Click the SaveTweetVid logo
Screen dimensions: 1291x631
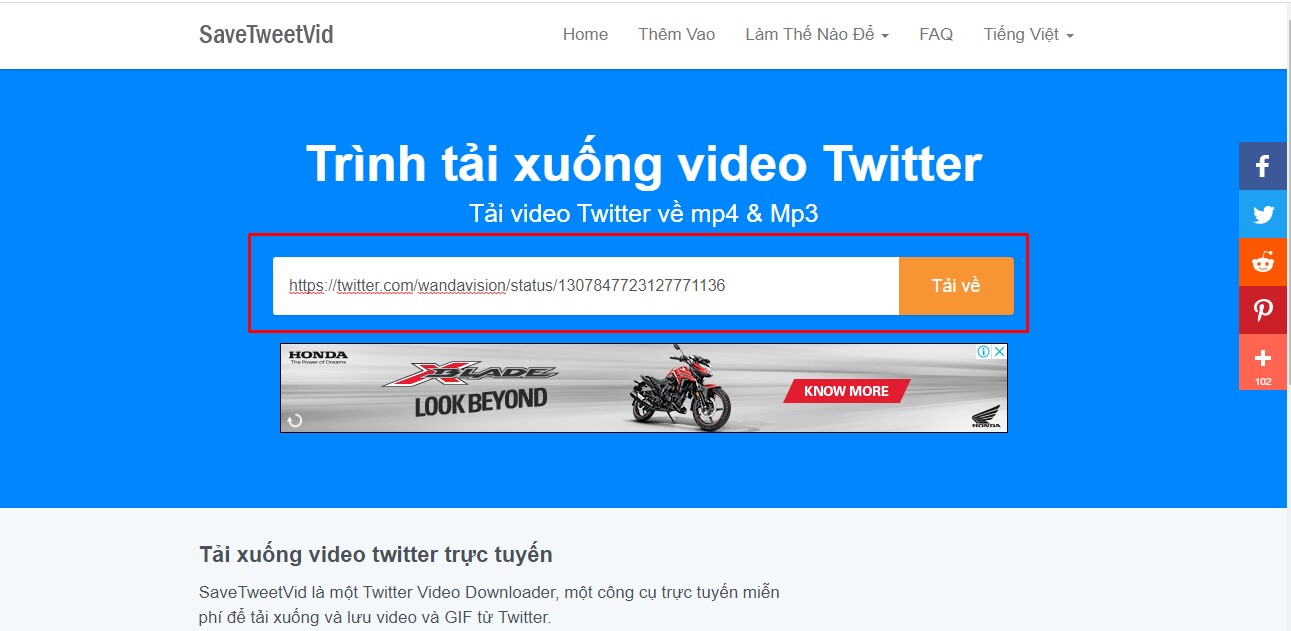coord(265,34)
